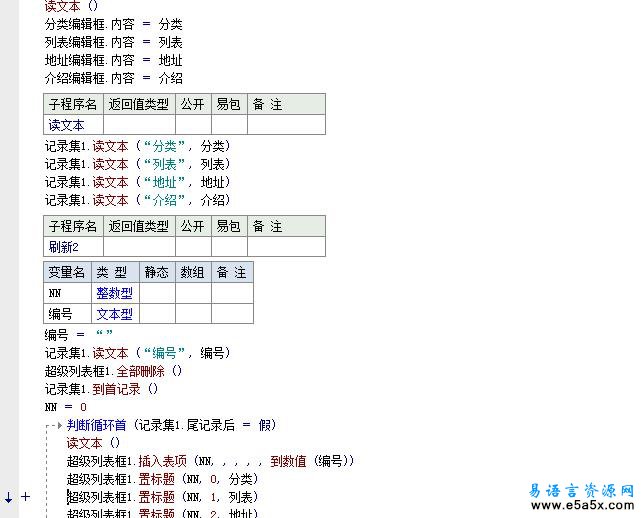Click line 超级列表框1.全部删除 ()
643x518 pixels.
coord(113,371)
